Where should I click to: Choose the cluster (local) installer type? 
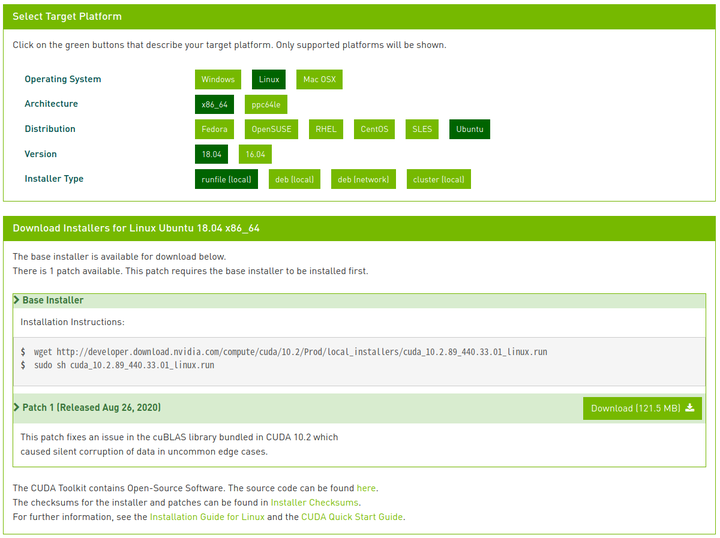(x=439, y=179)
